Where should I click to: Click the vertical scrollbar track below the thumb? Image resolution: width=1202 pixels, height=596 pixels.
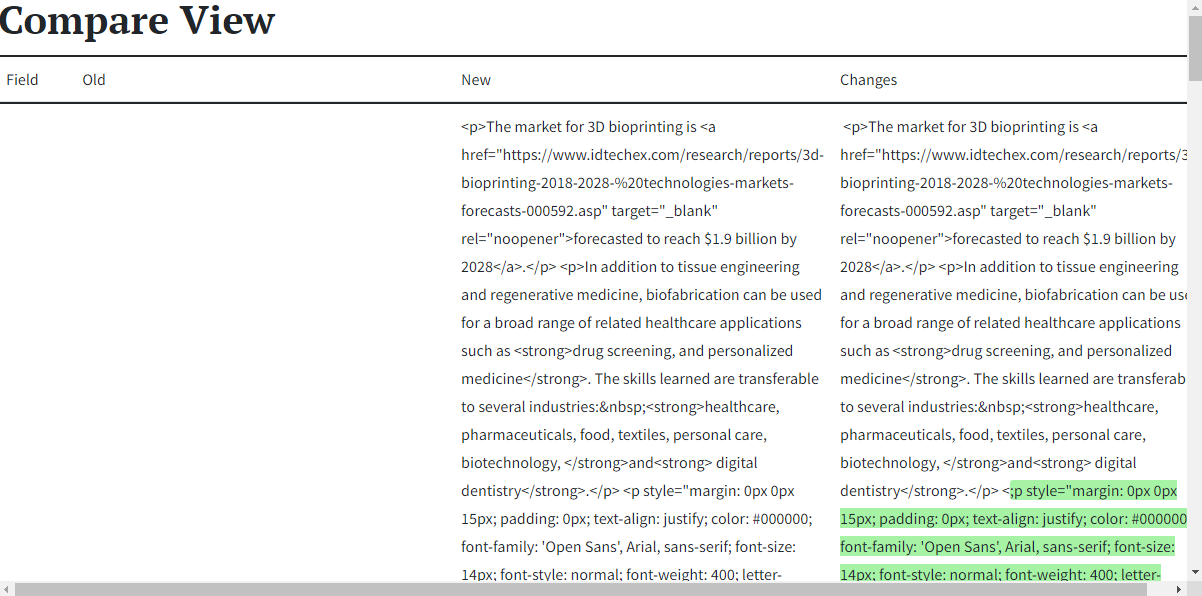point(1194,320)
